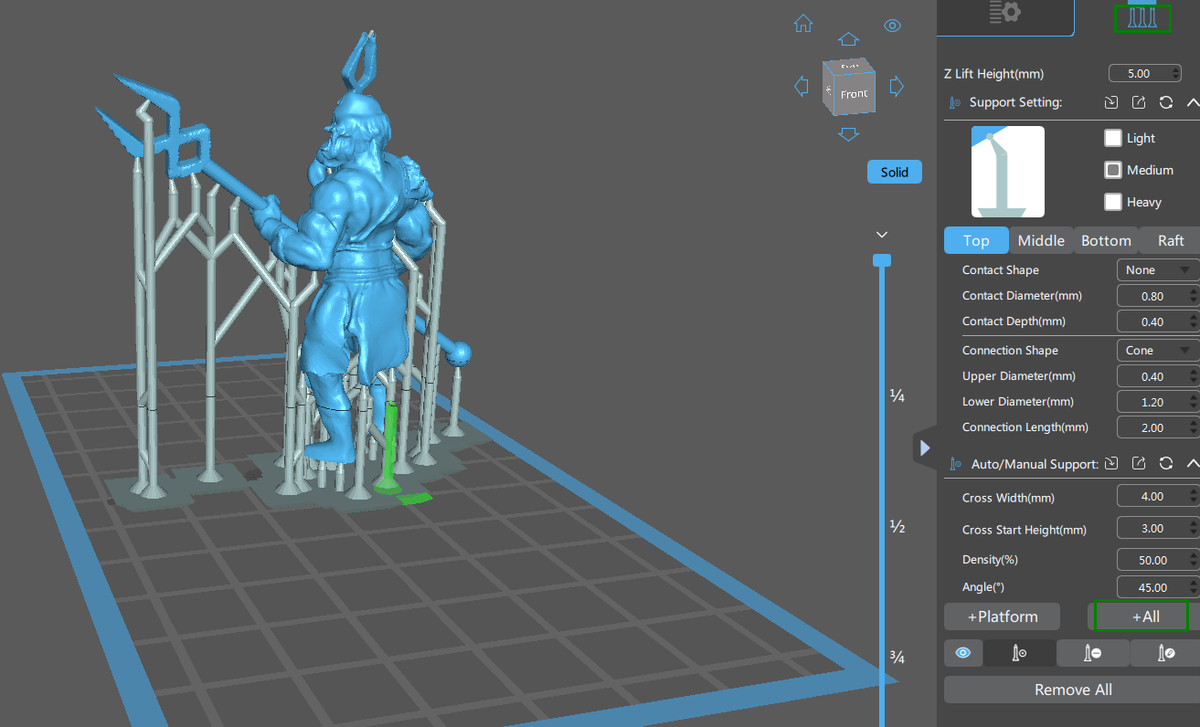The width and height of the screenshot is (1200, 727).
Task: Export support settings via the export icon
Action: coord(1138,102)
